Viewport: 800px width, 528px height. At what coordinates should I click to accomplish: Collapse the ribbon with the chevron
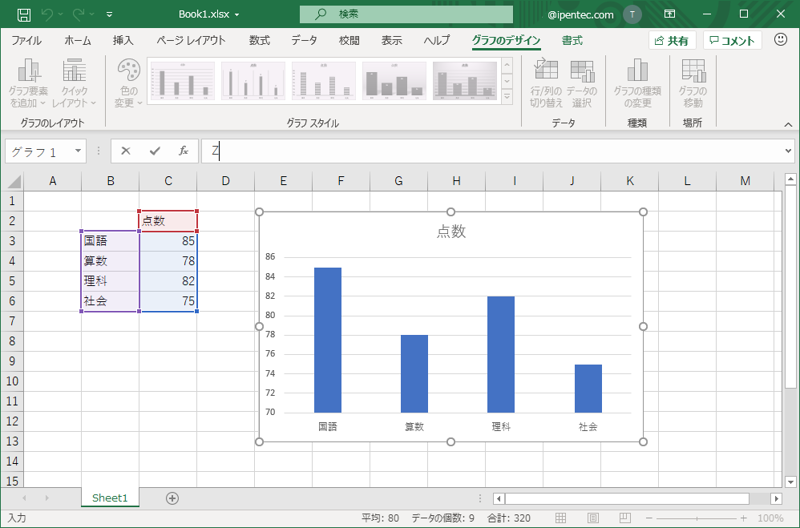click(788, 124)
